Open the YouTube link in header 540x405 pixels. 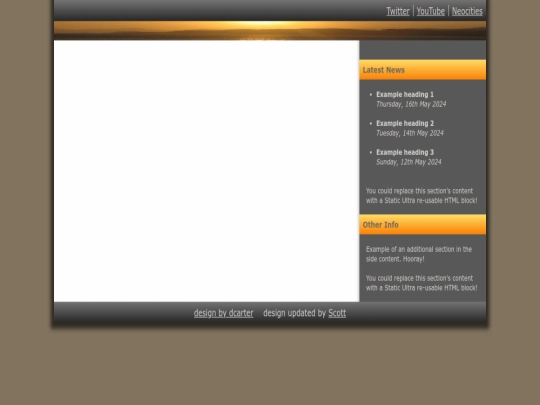[x=430, y=11]
